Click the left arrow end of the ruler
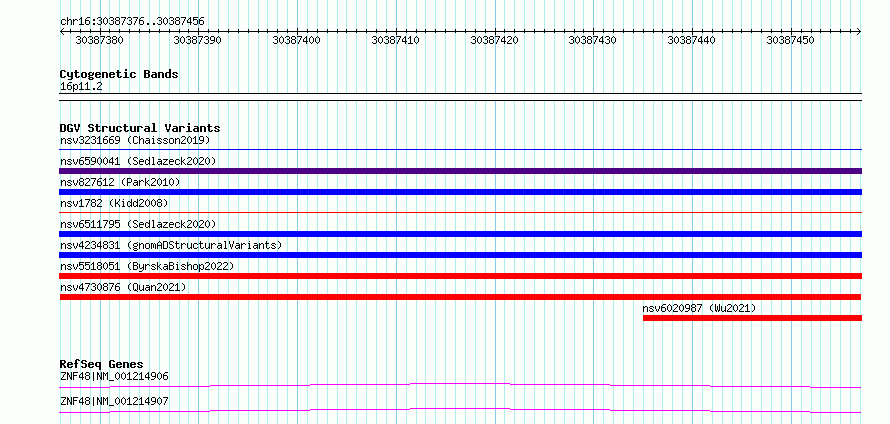This screenshot has height=424, width=890. (62, 32)
